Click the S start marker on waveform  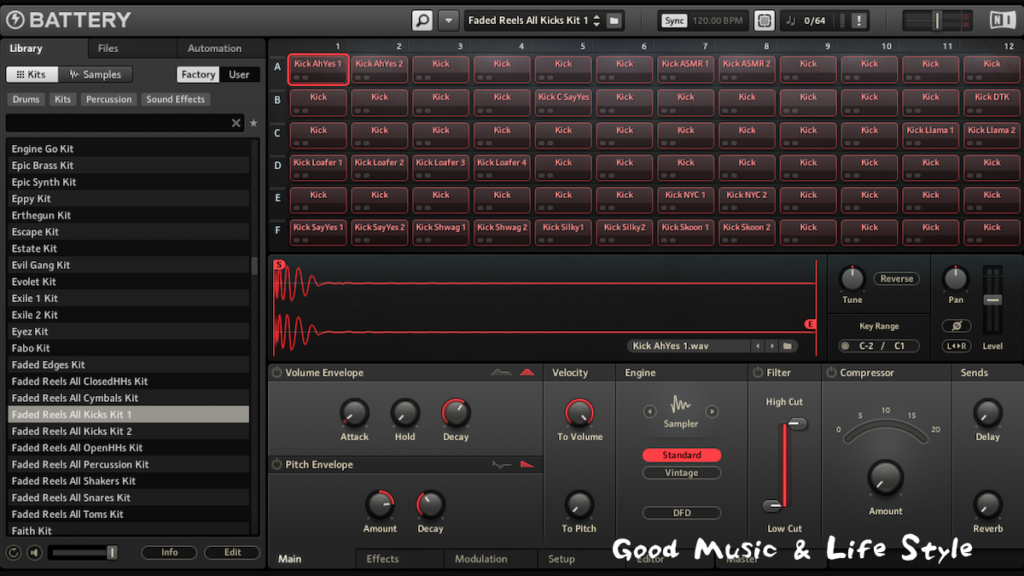(280, 264)
